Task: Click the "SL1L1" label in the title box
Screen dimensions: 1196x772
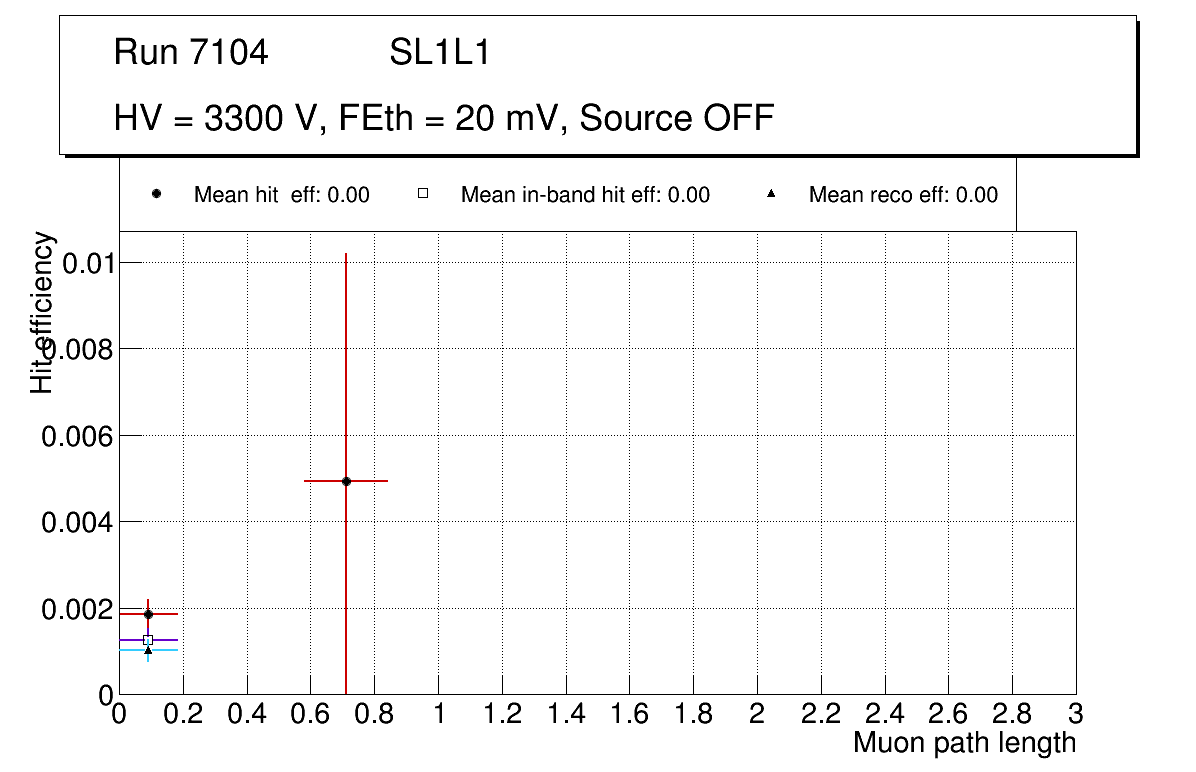Action: click(440, 53)
